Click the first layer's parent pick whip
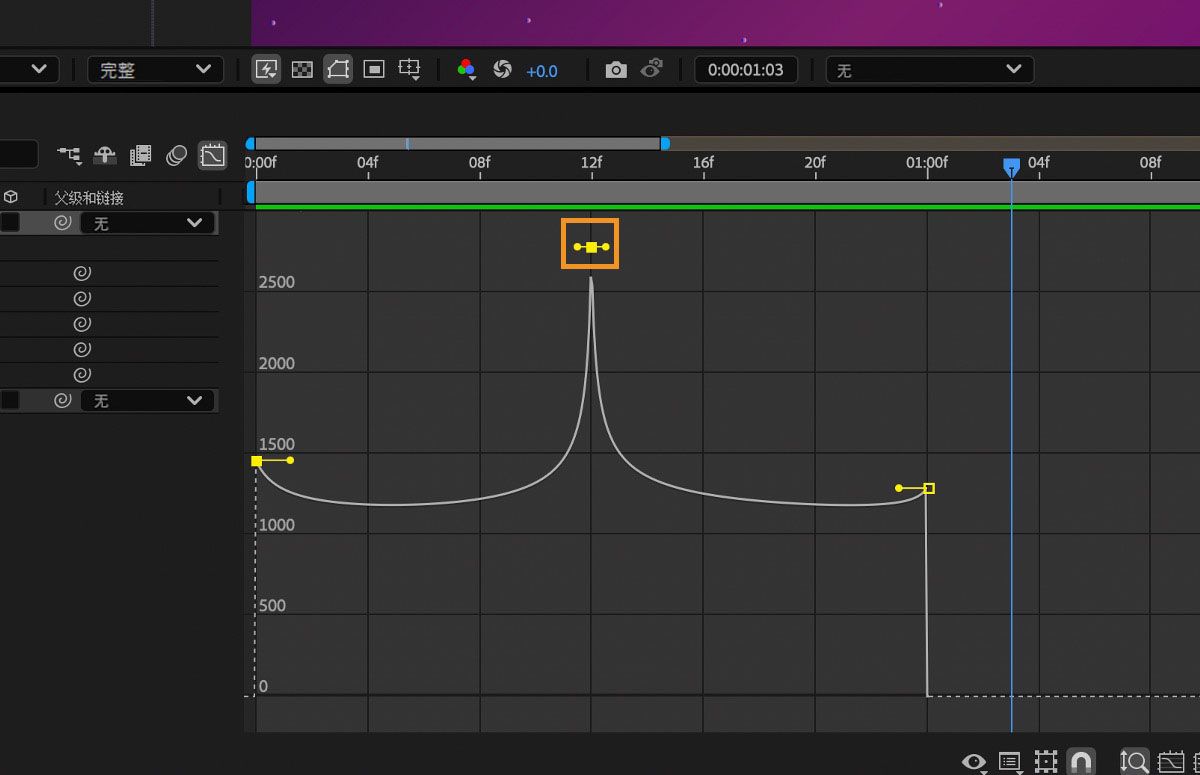This screenshot has width=1200, height=775. (x=62, y=223)
